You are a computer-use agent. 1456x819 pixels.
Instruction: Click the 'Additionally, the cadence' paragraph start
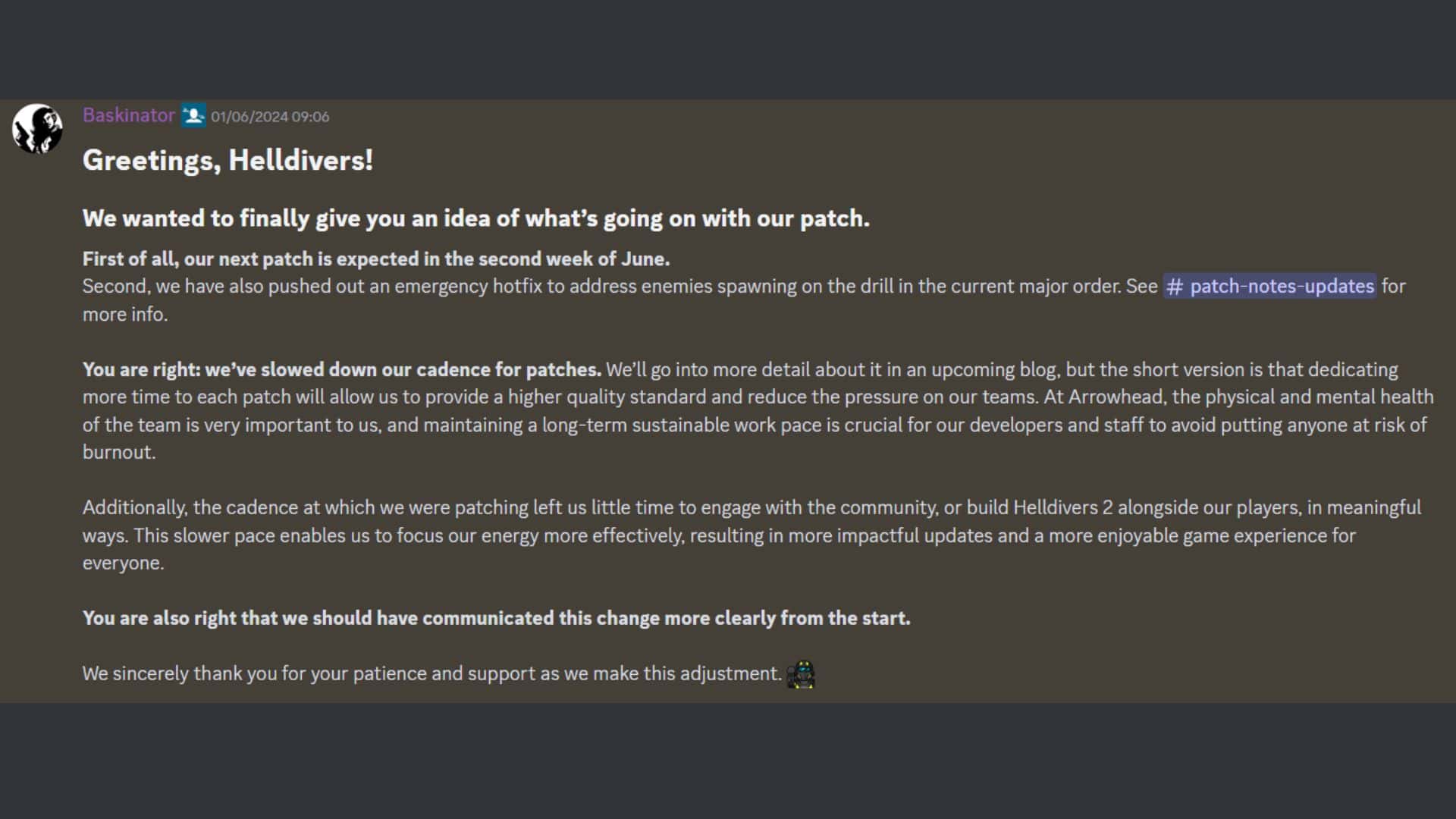pyautogui.click(x=192, y=507)
